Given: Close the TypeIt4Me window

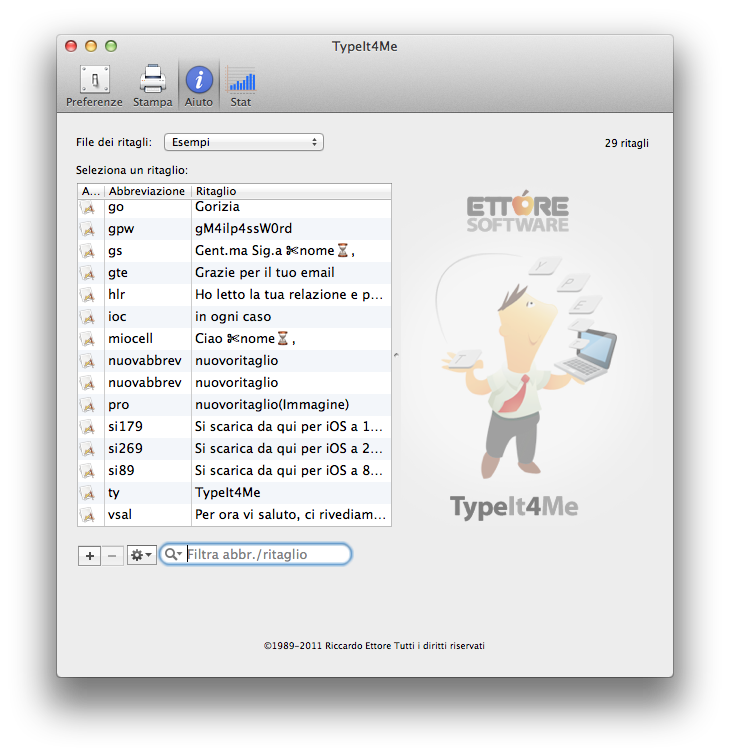Looking at the screenshot, I should [71, 46].
